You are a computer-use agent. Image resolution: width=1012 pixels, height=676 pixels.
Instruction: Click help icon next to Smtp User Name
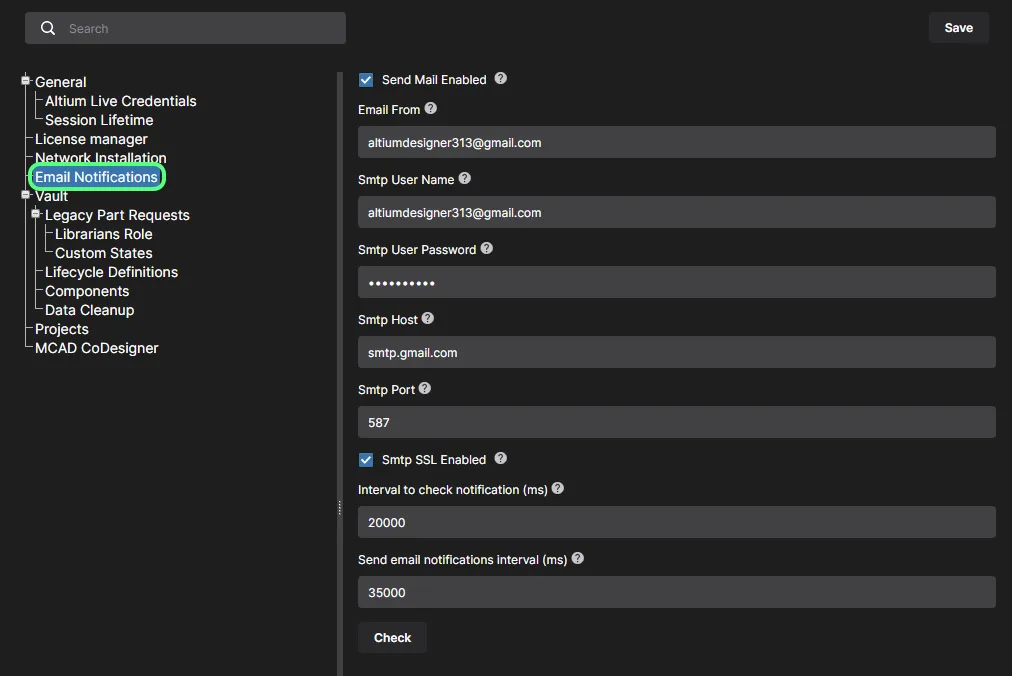(465, 179)
